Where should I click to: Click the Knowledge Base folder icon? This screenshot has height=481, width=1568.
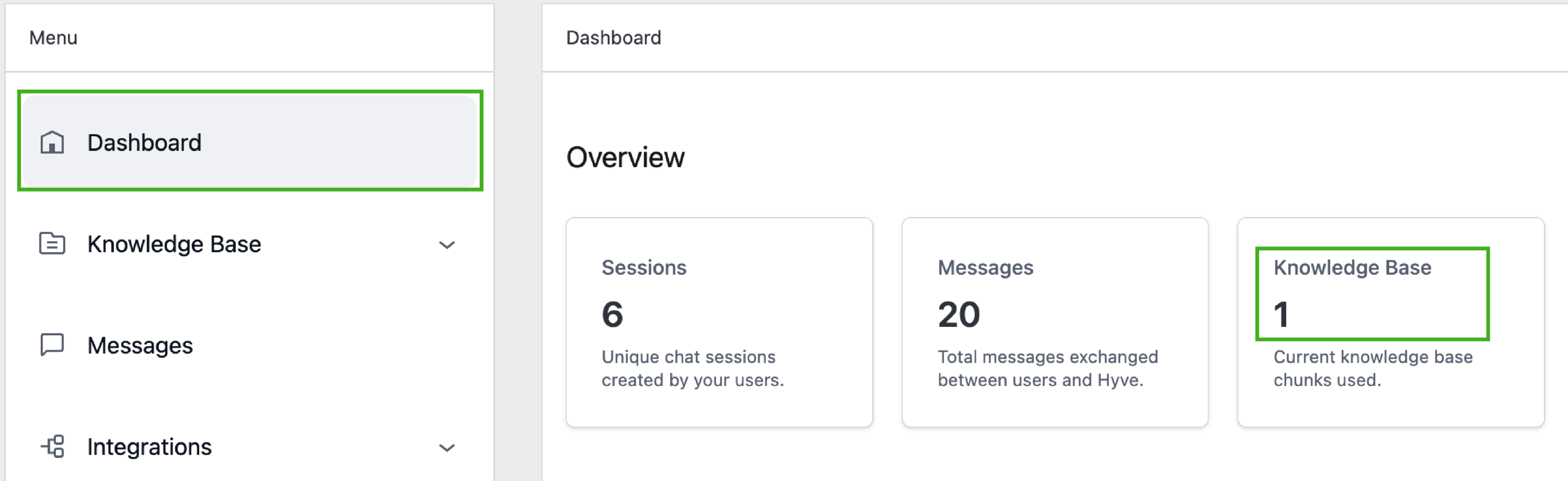click(x=52, y=244)
